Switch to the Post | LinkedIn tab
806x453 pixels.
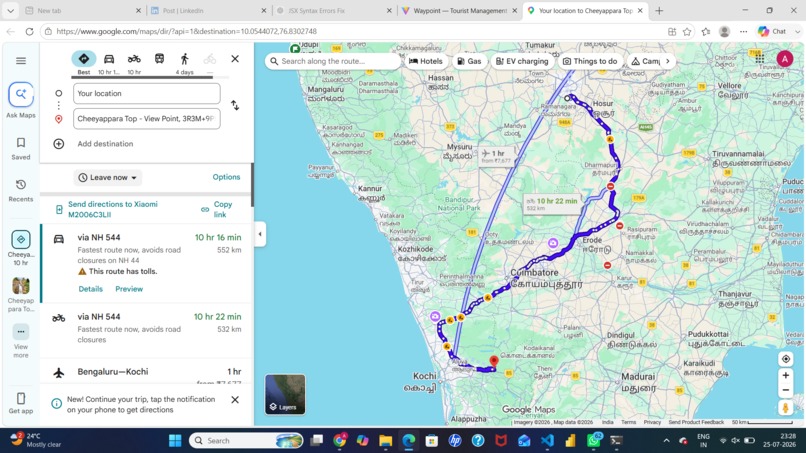[207, 10]
